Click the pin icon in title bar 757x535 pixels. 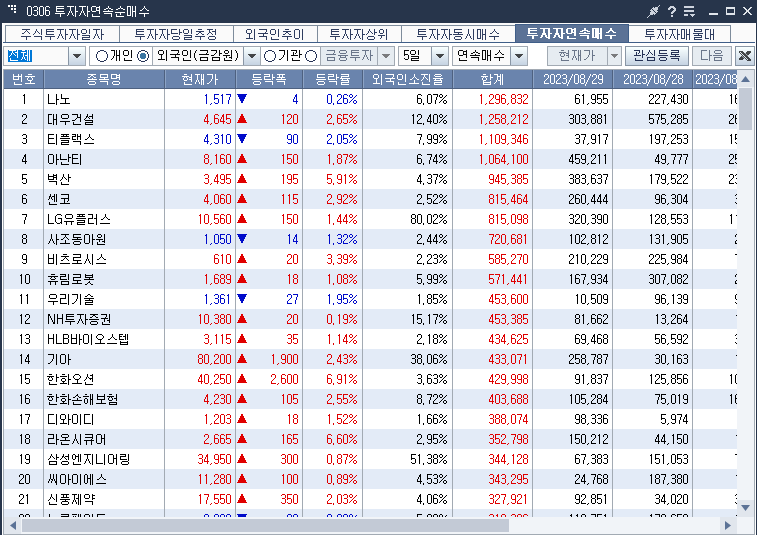[653, 11]
